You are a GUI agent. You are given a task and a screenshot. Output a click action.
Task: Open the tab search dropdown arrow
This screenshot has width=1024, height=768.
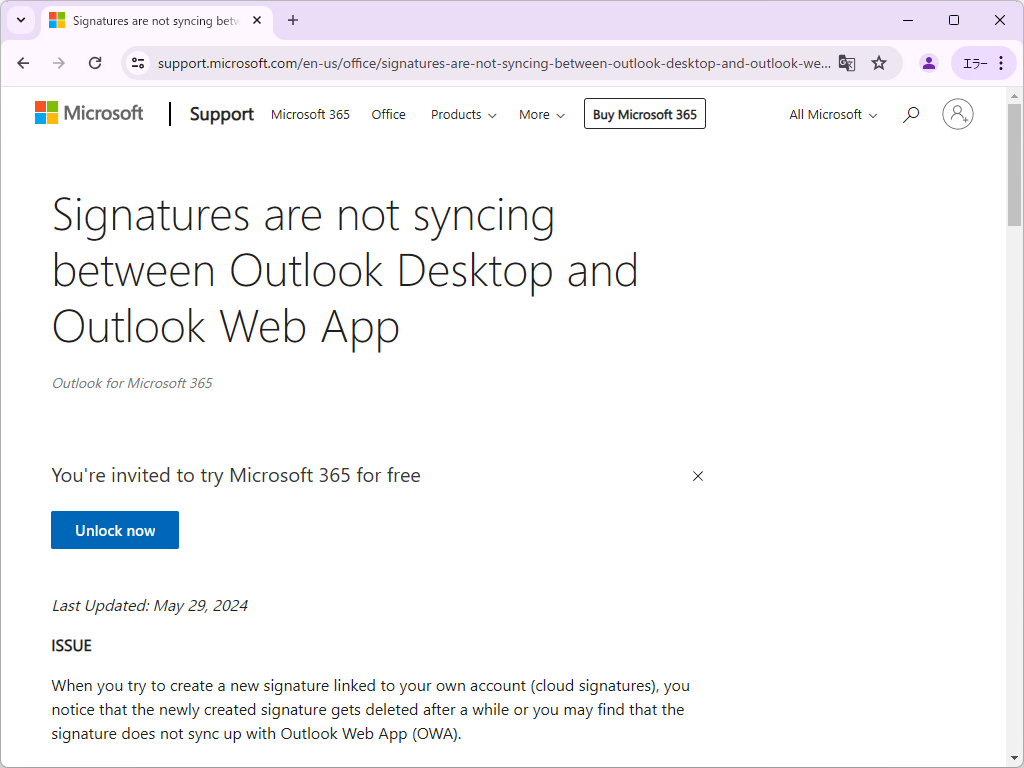(x=21, y=20)
